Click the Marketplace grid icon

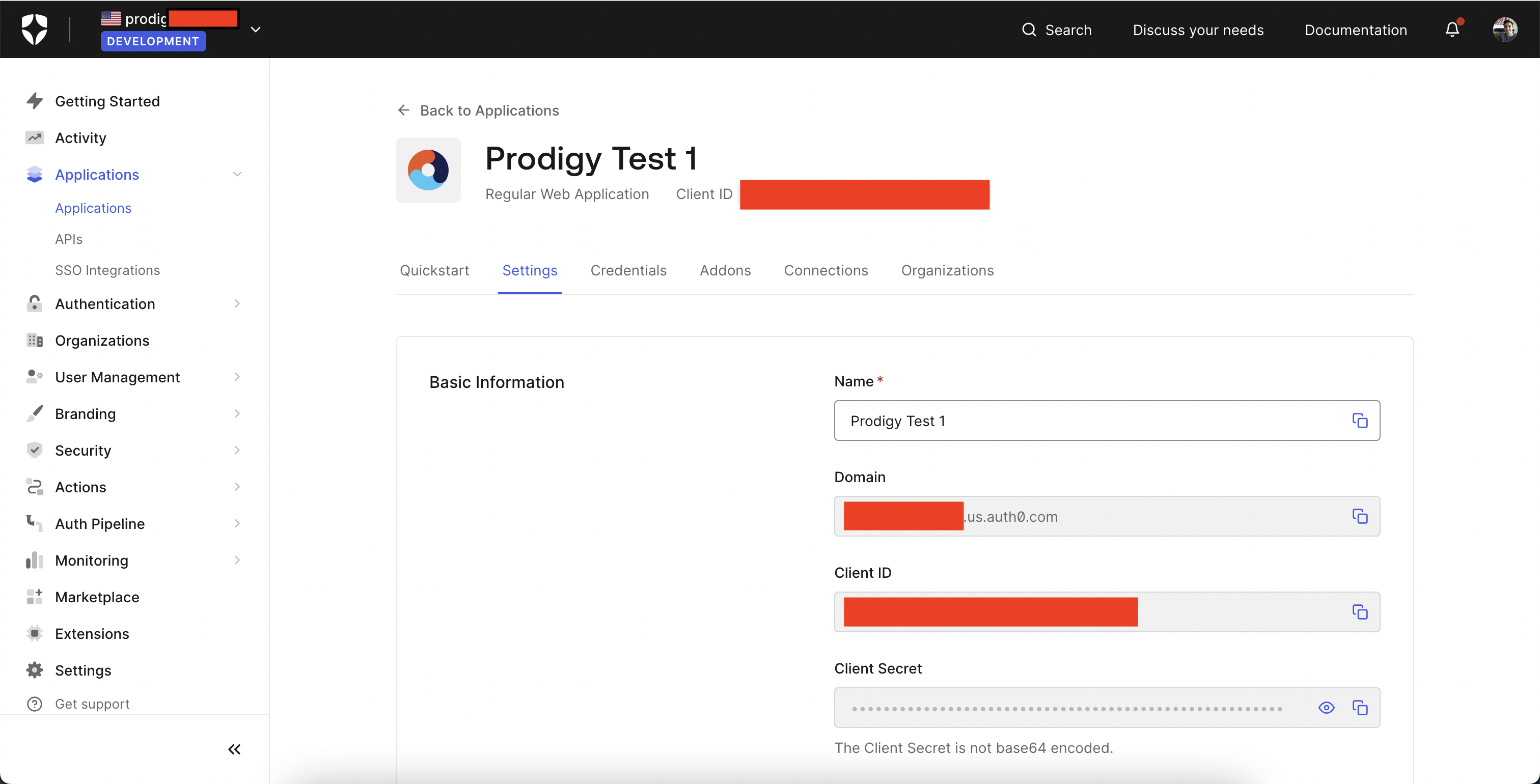[35, 596]
